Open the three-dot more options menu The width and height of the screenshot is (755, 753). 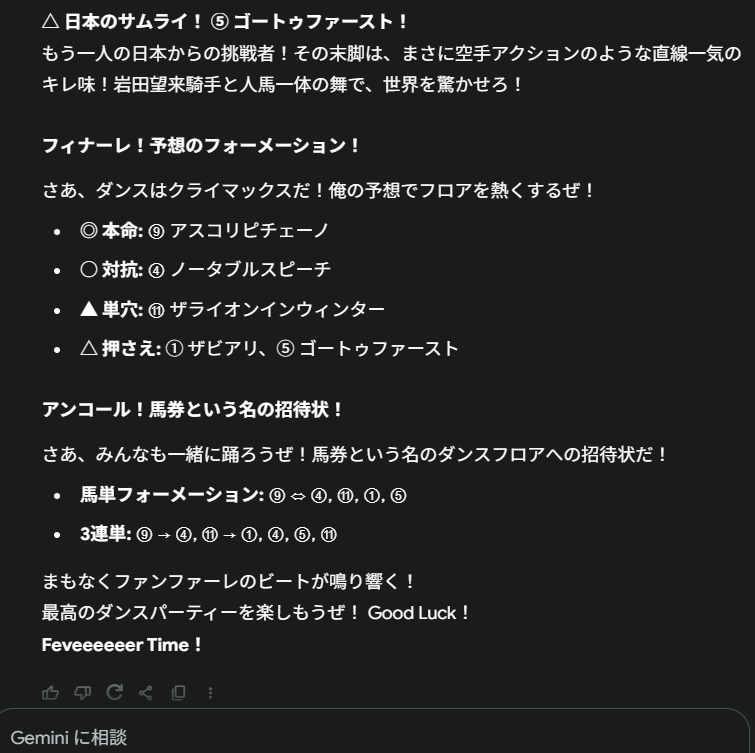coord(210,692)
